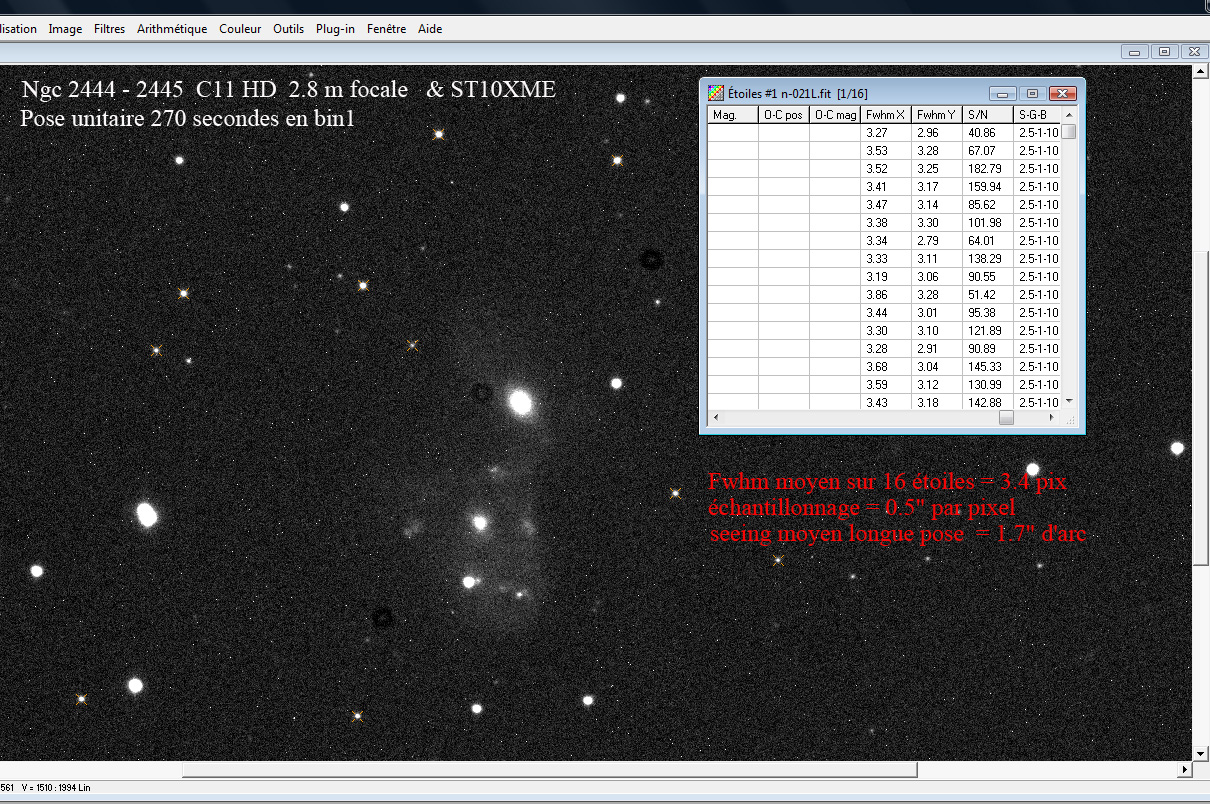This screenshot has height=804, width=1210.
Task: Click the star table scroll-left arrow
Action: 715,418
